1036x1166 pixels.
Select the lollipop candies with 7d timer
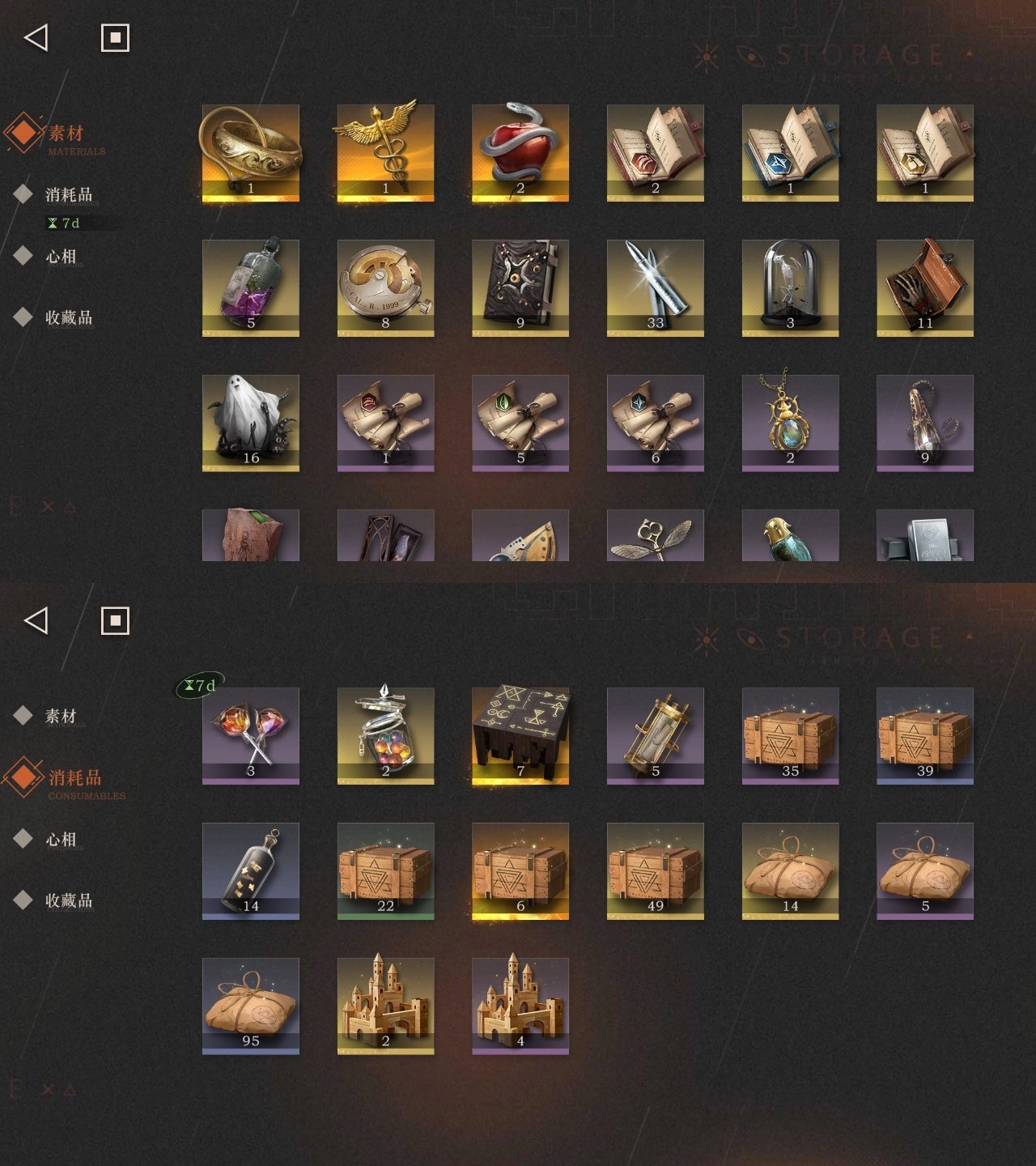pos(251,735)
